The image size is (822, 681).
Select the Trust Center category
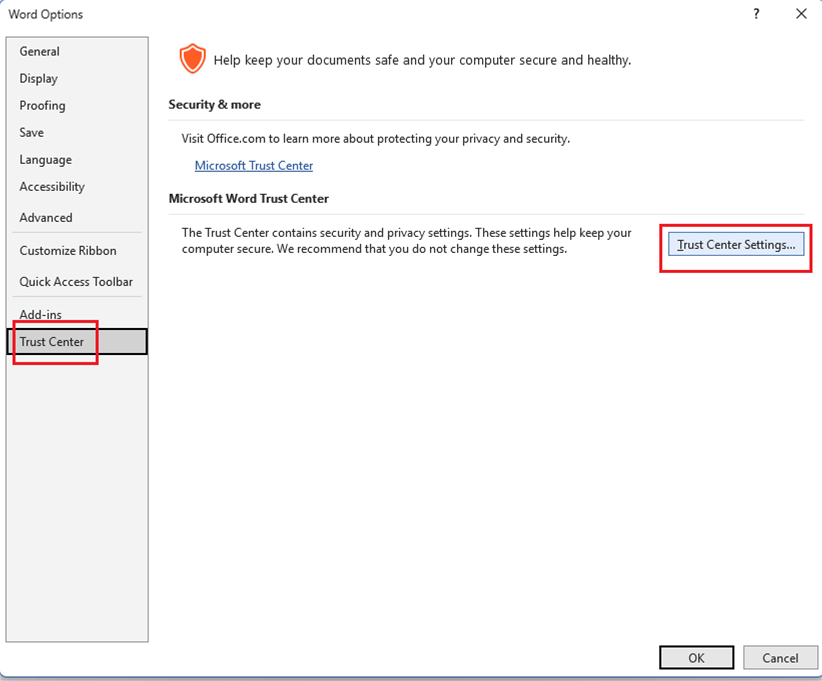click(x=52, y=341)
